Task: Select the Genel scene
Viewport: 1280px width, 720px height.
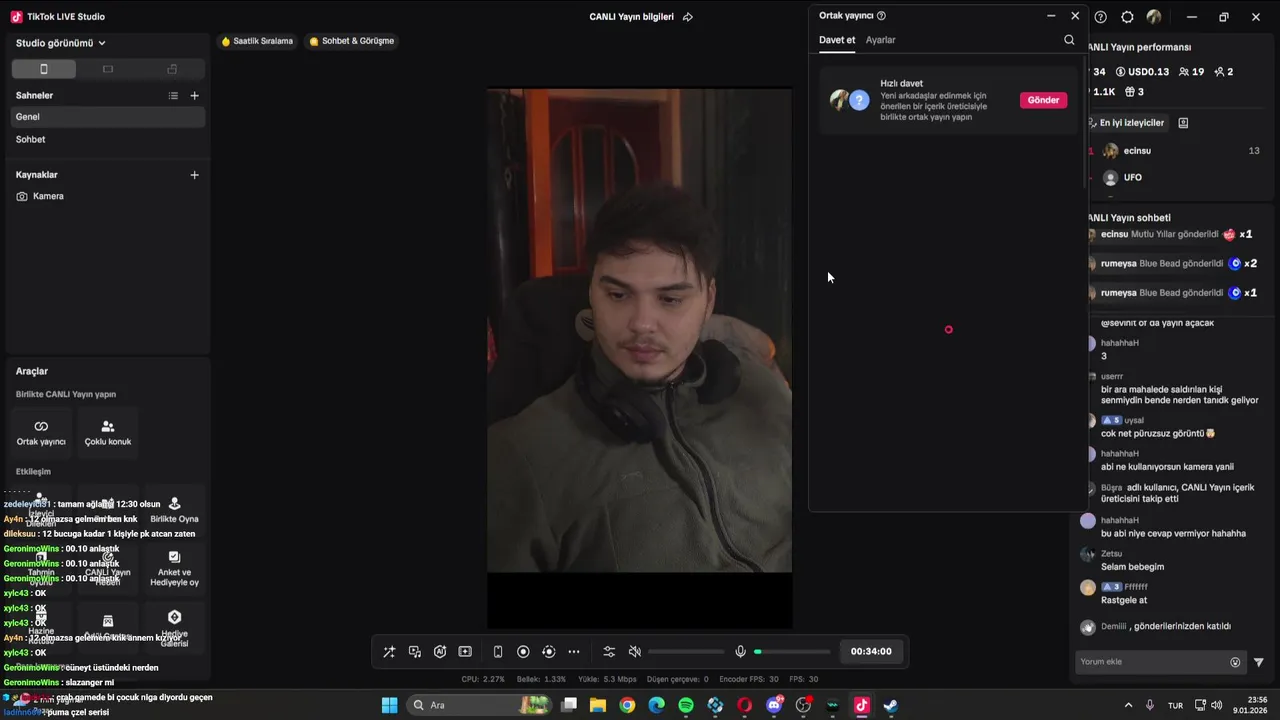Action: pyautogui.click(x=107, y=117)
